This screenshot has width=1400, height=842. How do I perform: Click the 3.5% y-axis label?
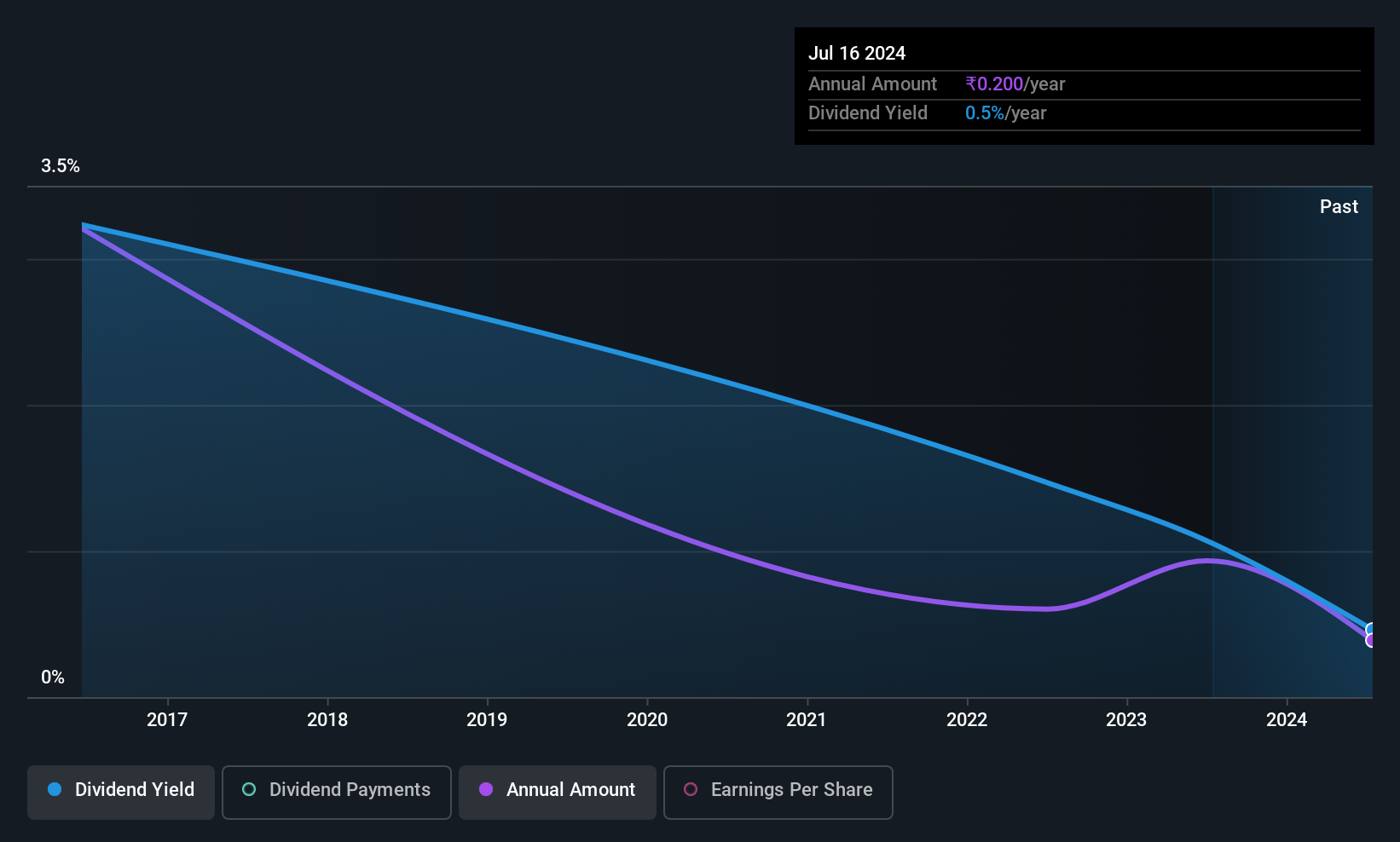(61, 166)
